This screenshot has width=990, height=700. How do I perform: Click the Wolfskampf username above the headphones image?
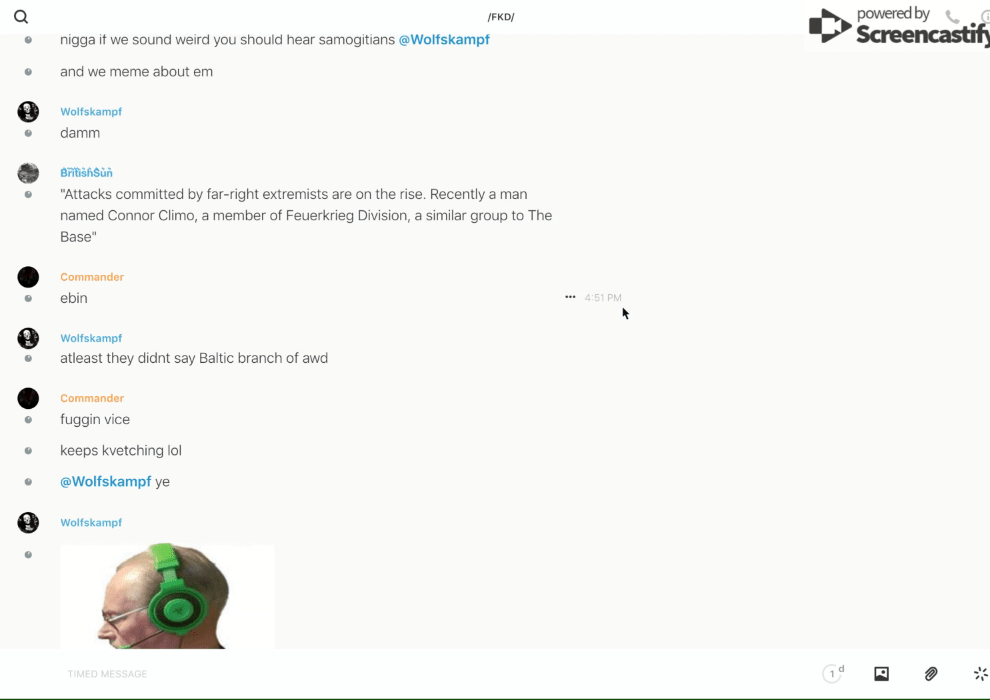coord(91,523)
